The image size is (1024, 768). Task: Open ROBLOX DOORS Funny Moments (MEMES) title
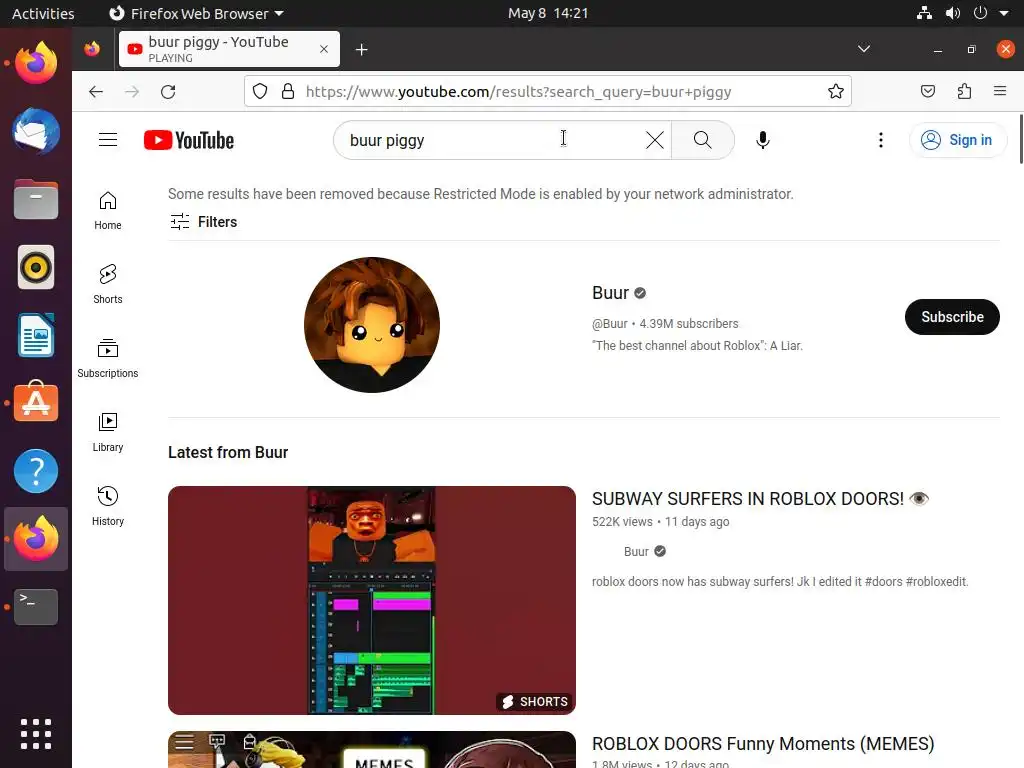pyautogui.click(x=763, y=744)
